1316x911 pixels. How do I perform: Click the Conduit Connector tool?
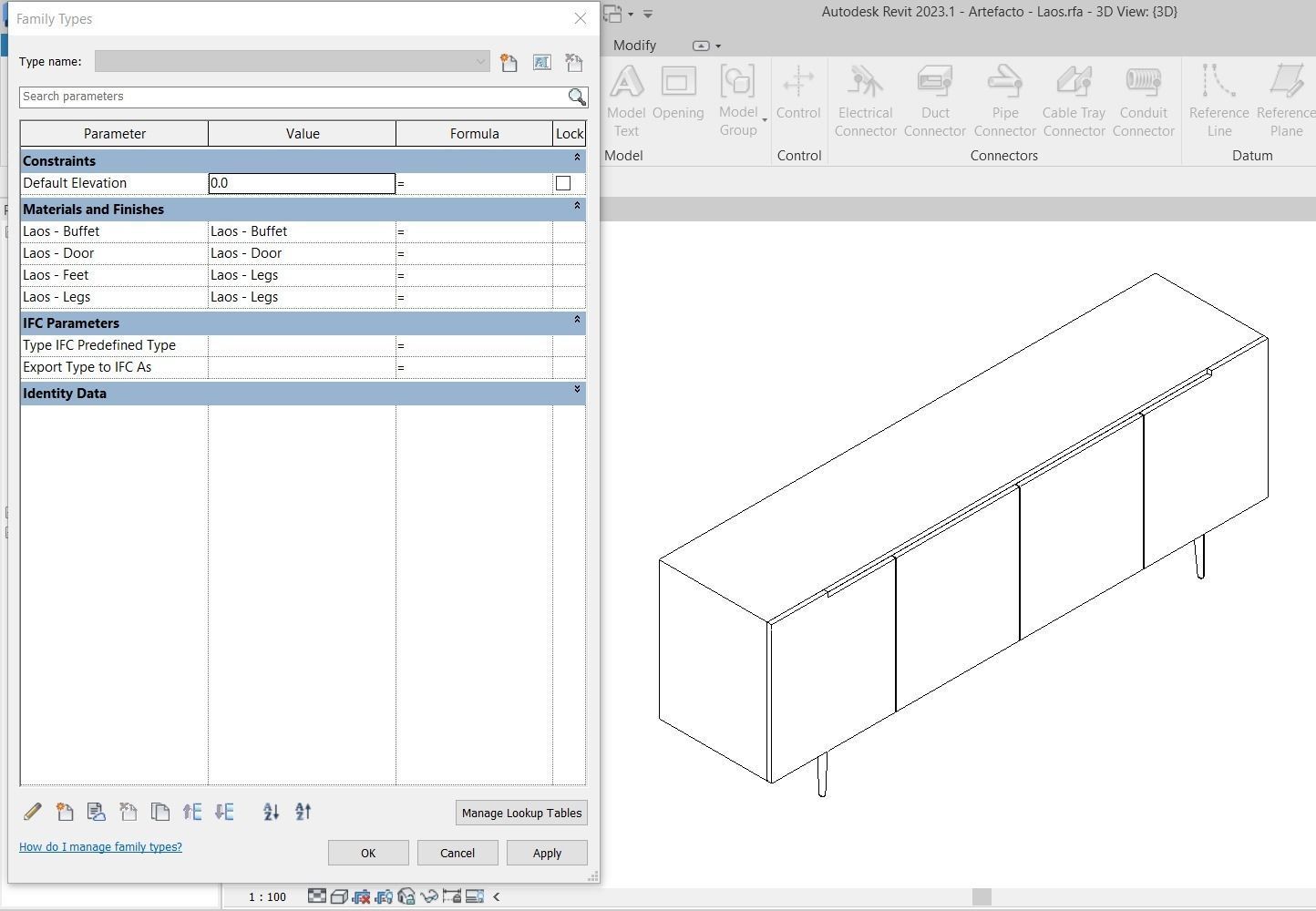[1144, 100]
